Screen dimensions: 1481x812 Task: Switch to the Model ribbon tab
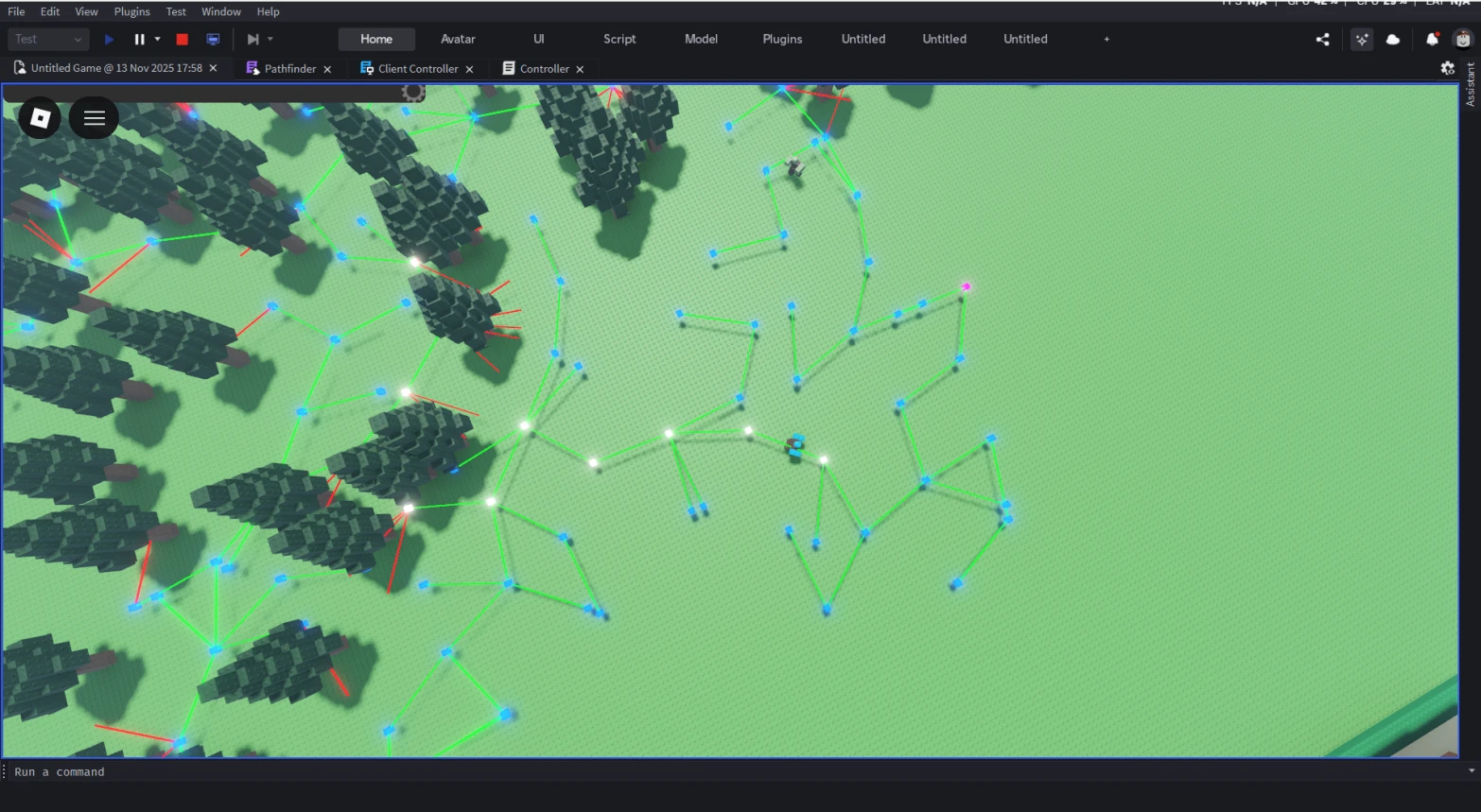coord(701,39)
